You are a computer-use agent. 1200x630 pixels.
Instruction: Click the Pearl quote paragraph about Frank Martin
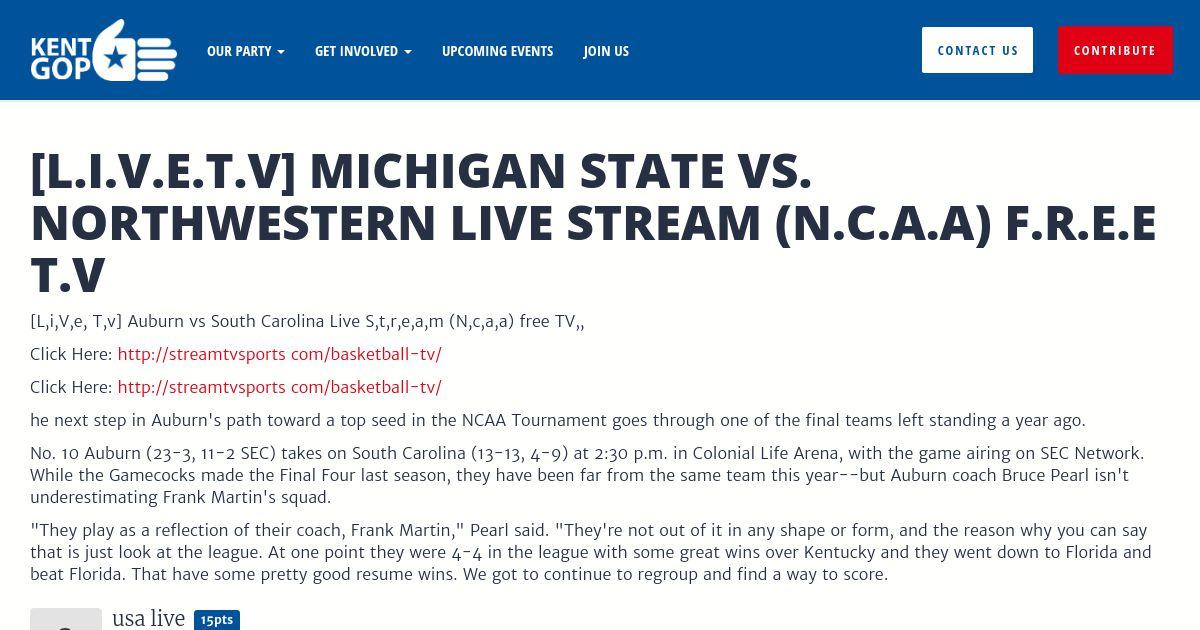[590, 552]
